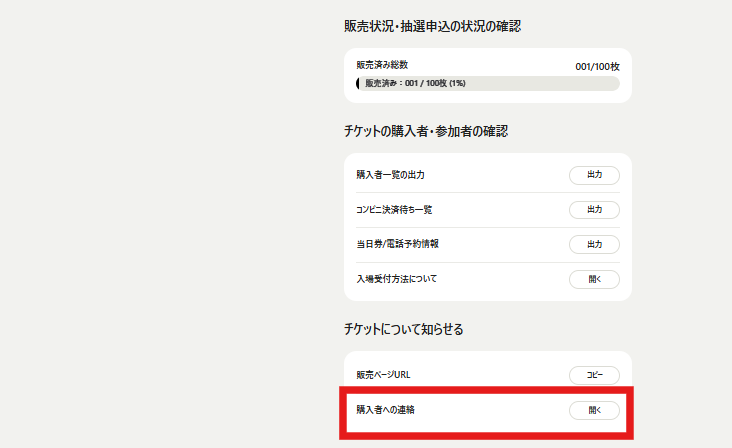This screenshot has width=732, height=448.
Task: Select the 購入者一覧の出力 row label
Action: (x=391, y=175)
